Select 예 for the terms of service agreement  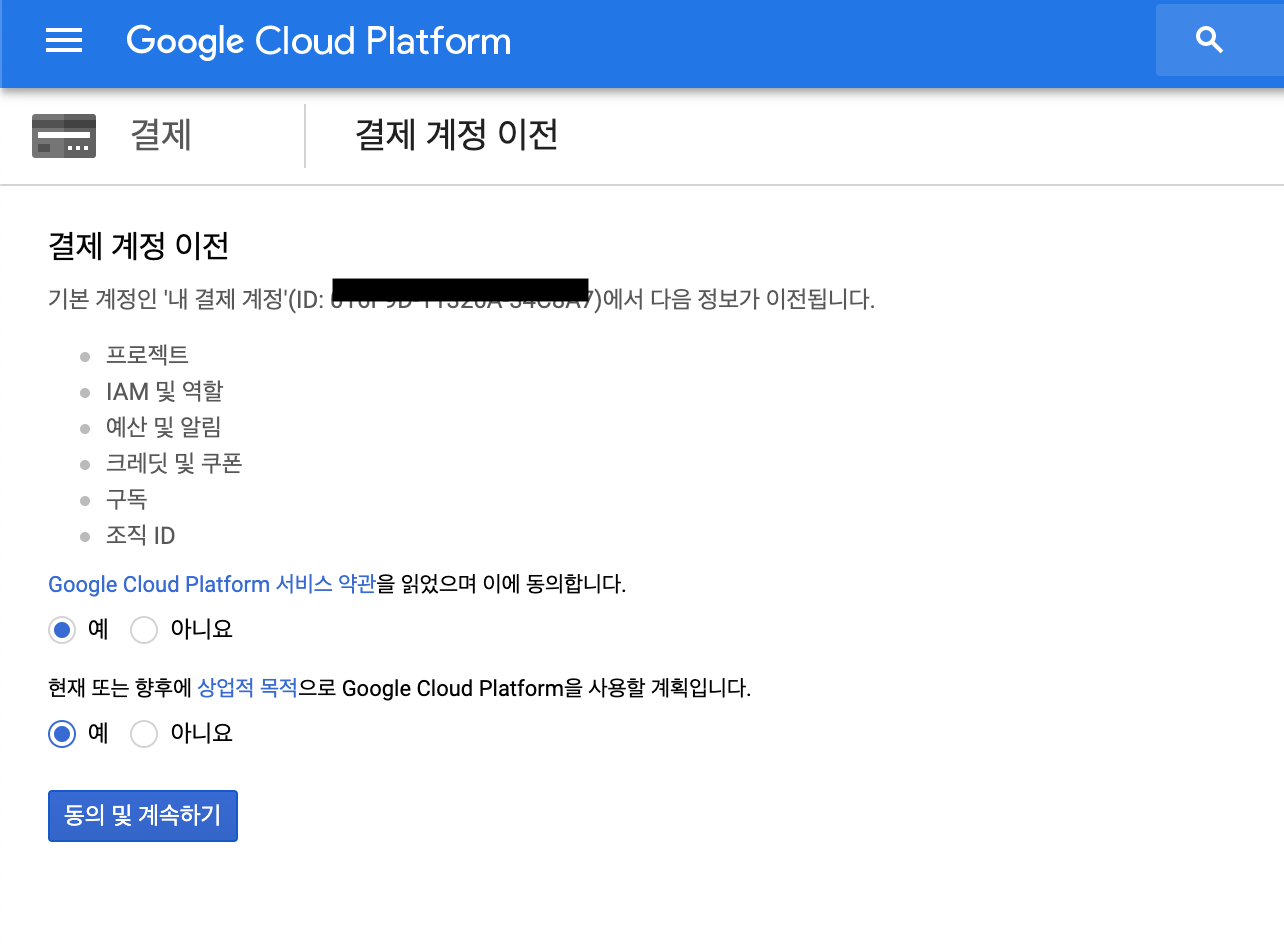click(62, 630)
